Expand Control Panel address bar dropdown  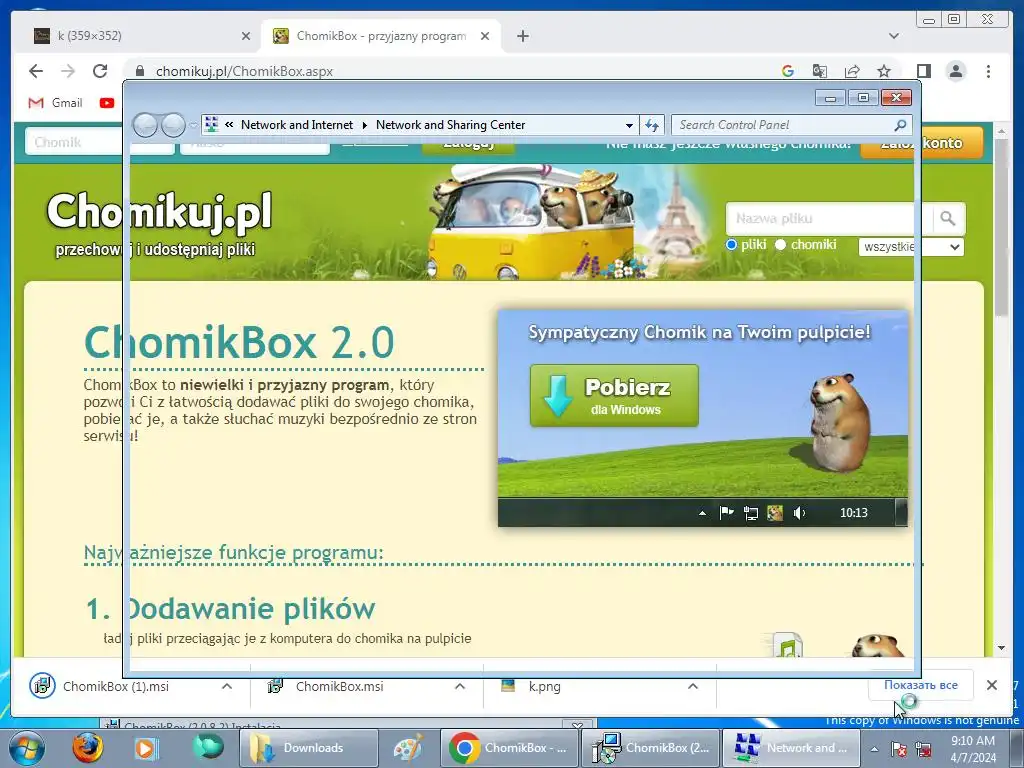[x=629, y=125]
